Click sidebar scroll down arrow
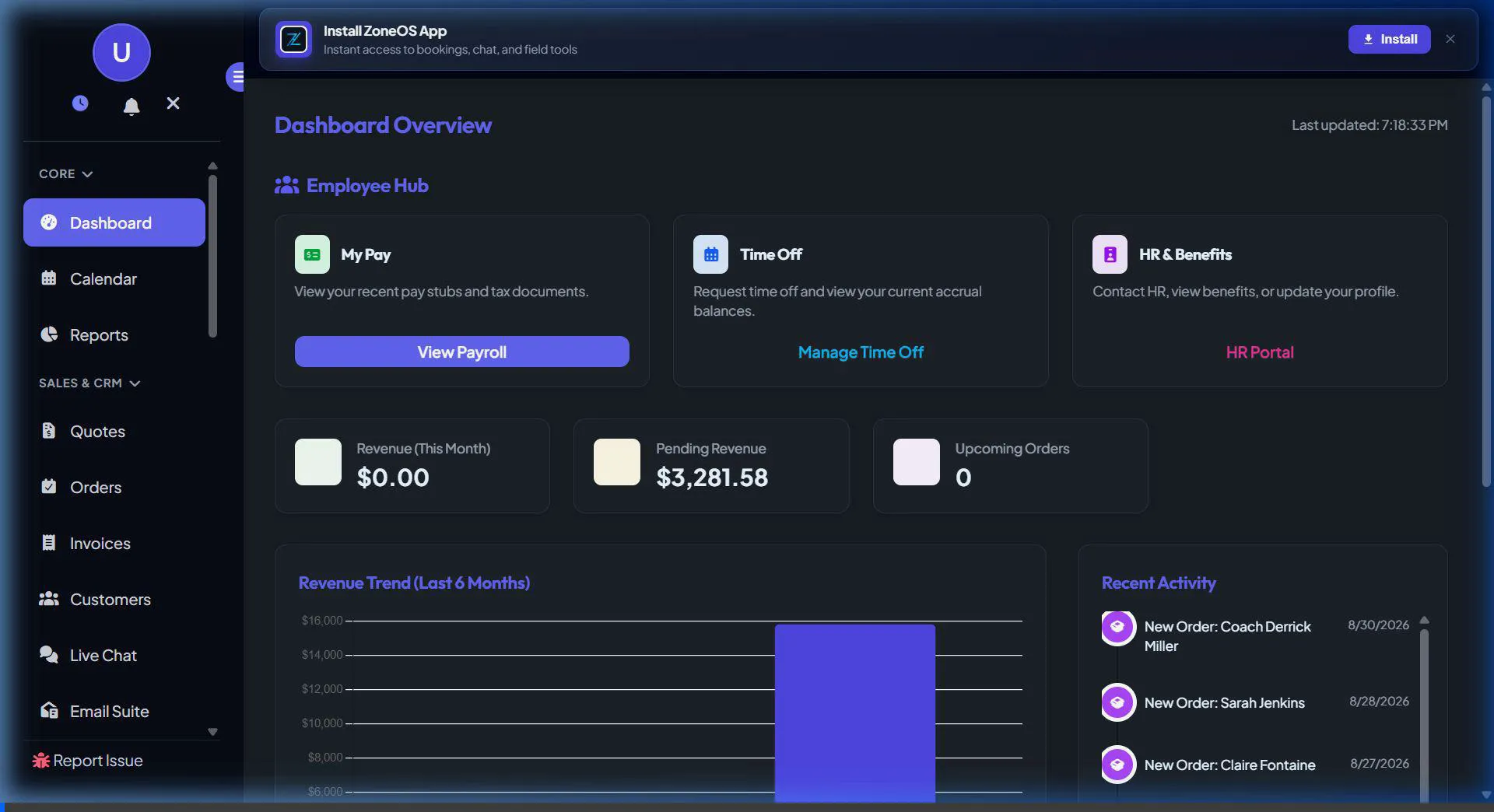Image resolution: width=1494 pixels, height=812 pixels. click(x=212, y=732)
